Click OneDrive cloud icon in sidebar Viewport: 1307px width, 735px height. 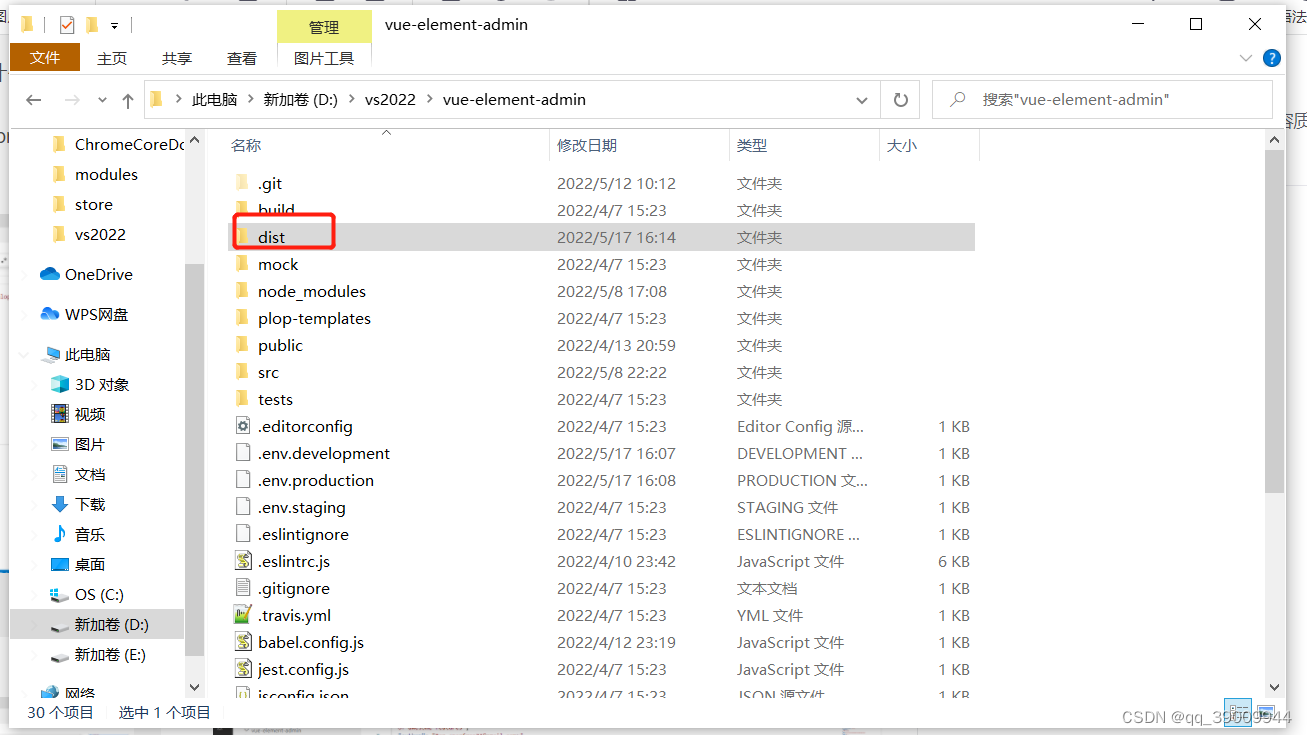point(49,274)
